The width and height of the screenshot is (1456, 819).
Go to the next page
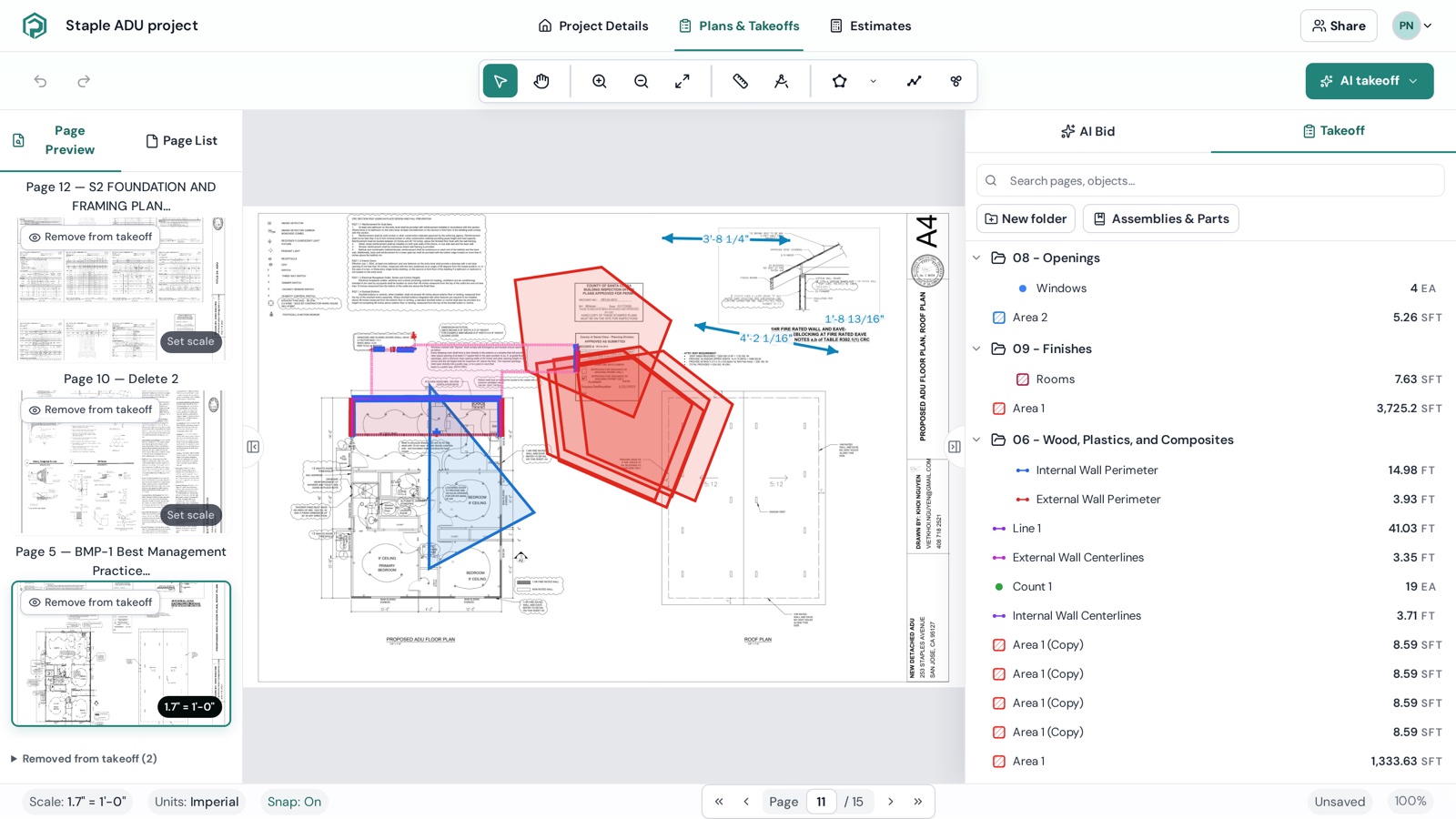click(891, 802)
